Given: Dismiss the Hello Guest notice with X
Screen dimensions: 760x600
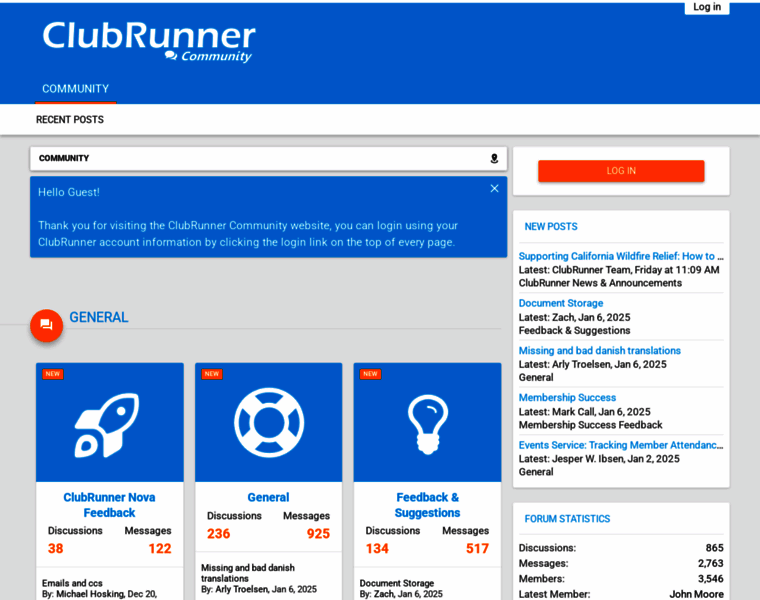Looking at the screenshot, I should 494,189.
